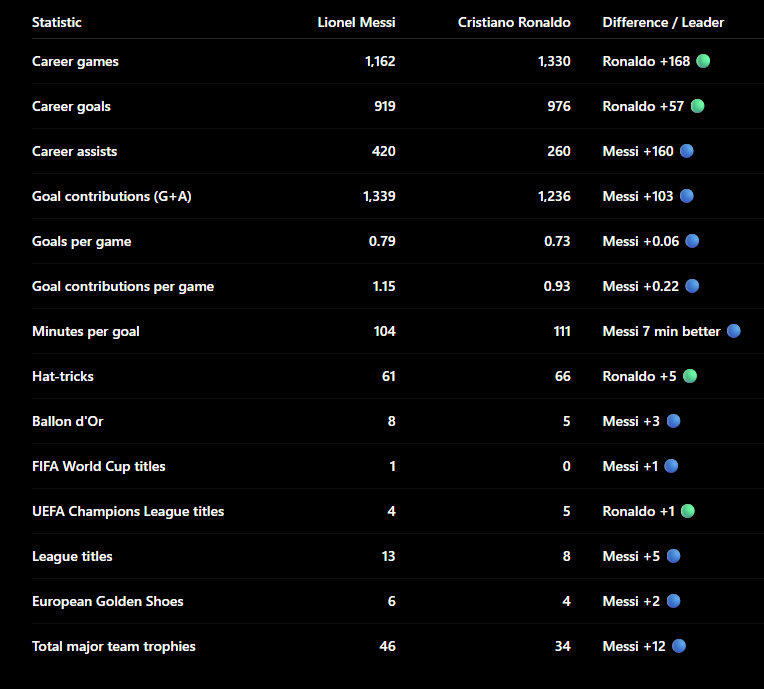Viewport: 764px width, 689px height.
Task: Click Messi's Ballon d'Or count of 8
Action: tap(392, 421)
